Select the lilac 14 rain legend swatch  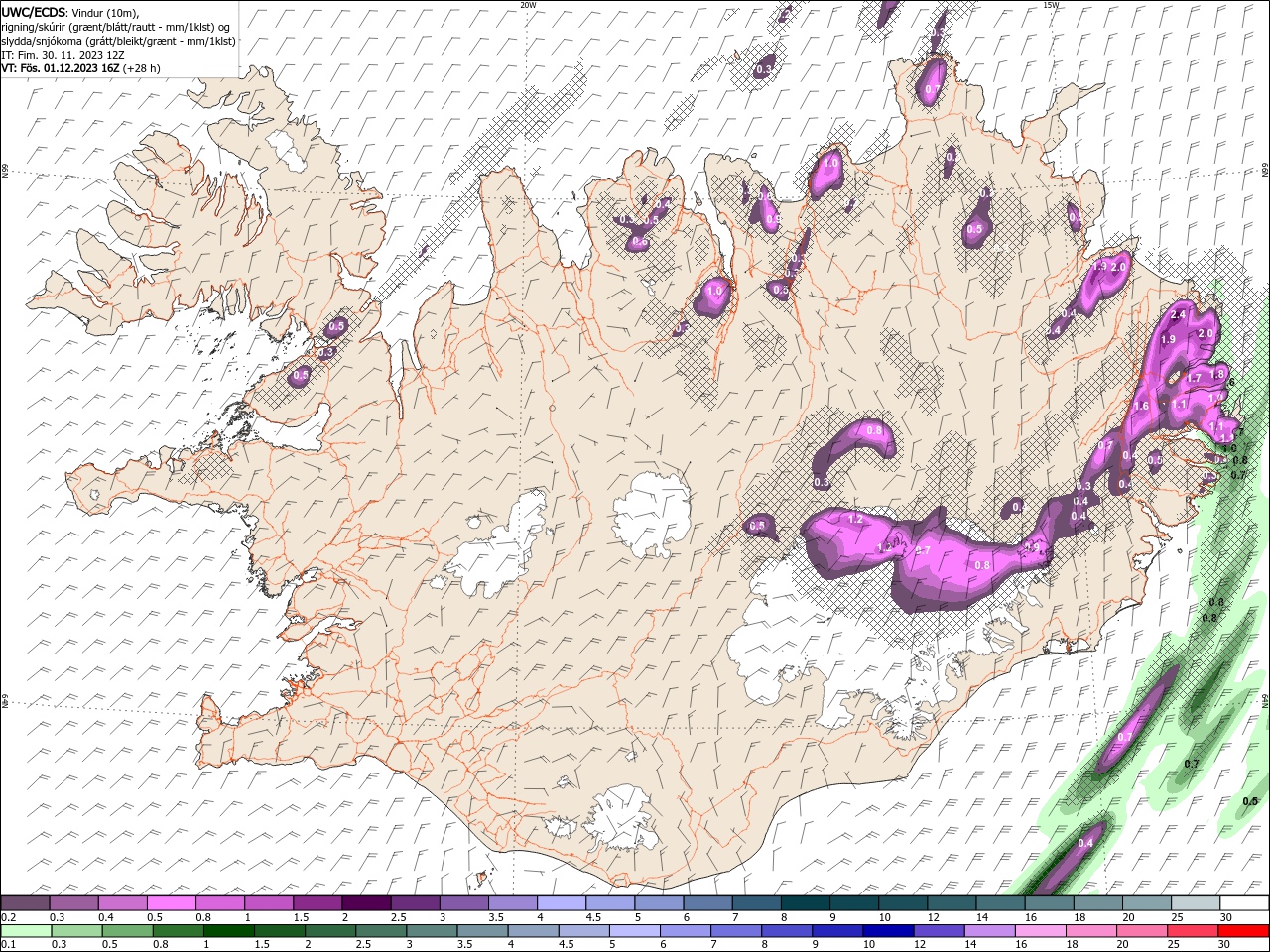(989, 931)
